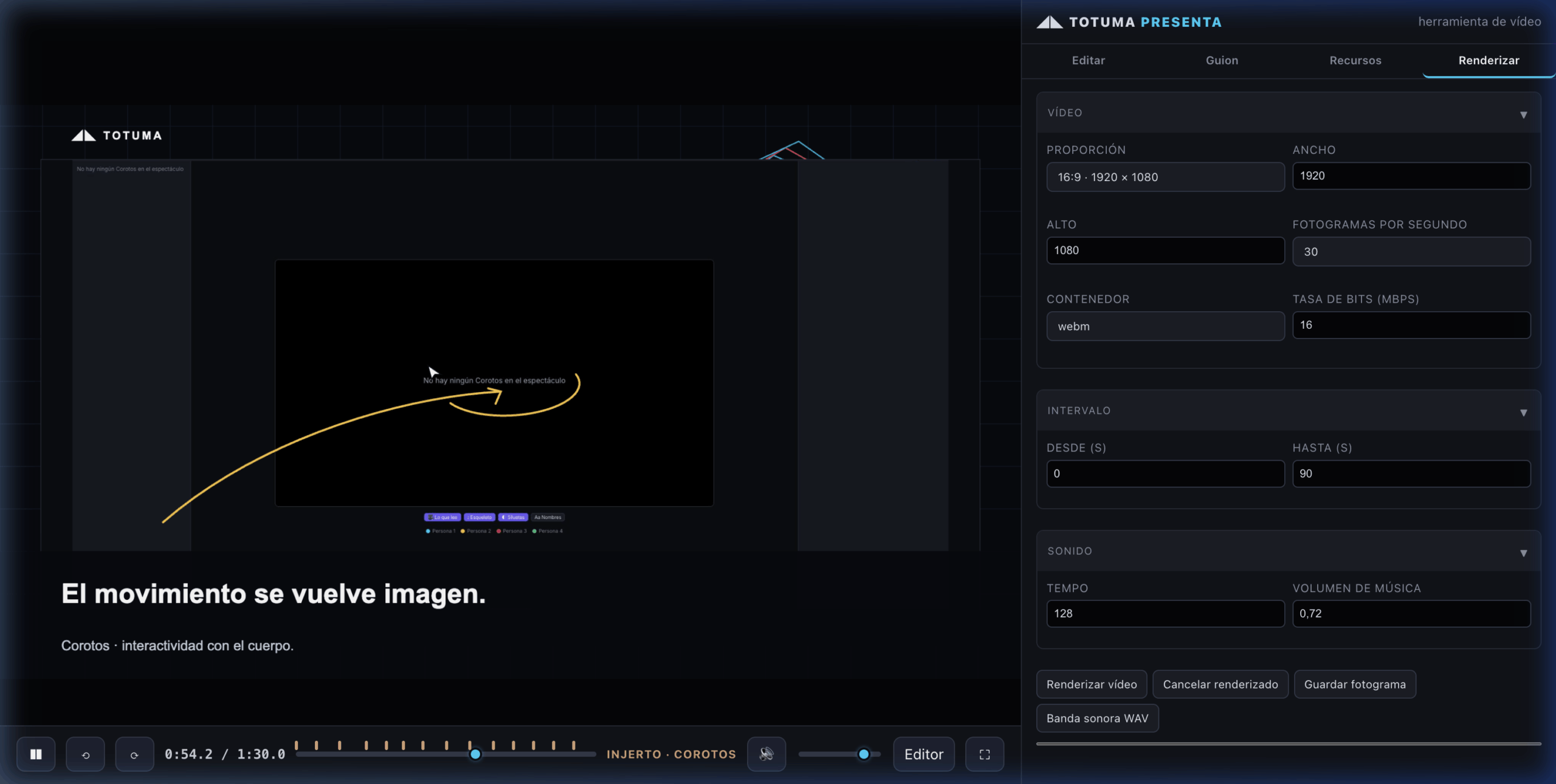This screenshot has width=1556, height=784.
Task: Collapse the Sonido section arrow
Action: [1524, 552]
